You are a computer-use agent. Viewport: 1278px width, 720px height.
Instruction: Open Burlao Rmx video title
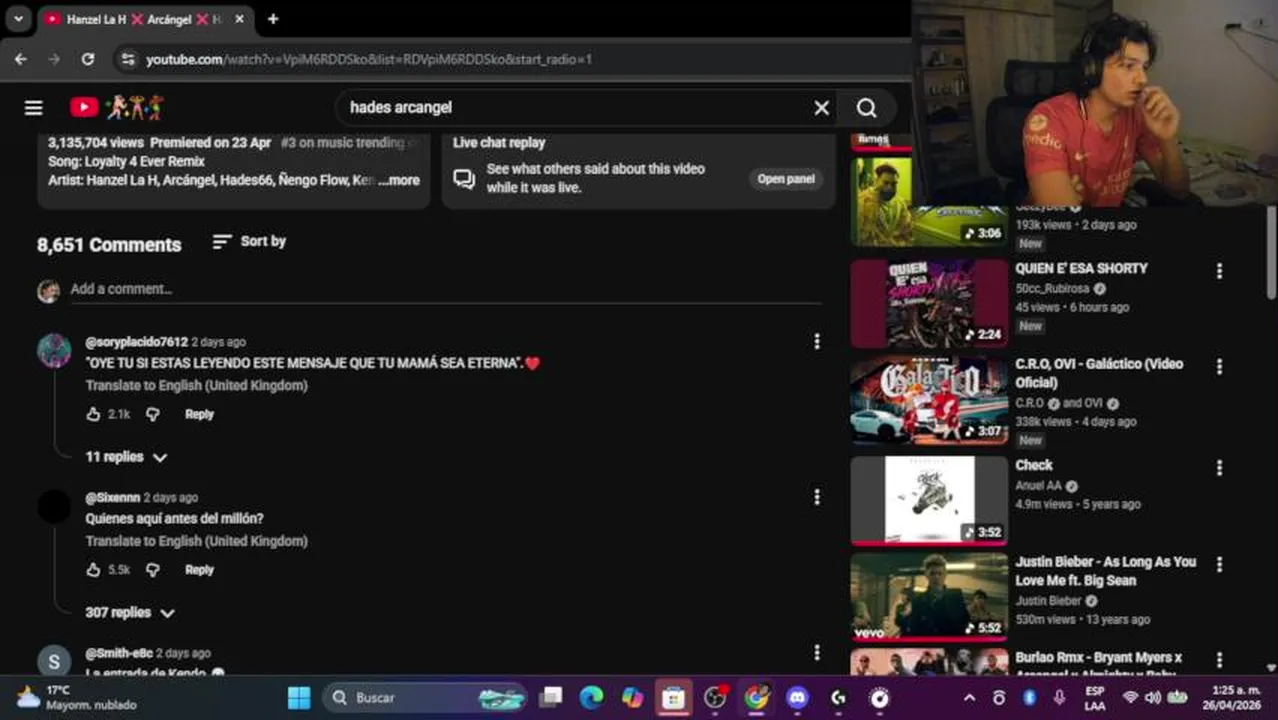tap(1098, 664)
